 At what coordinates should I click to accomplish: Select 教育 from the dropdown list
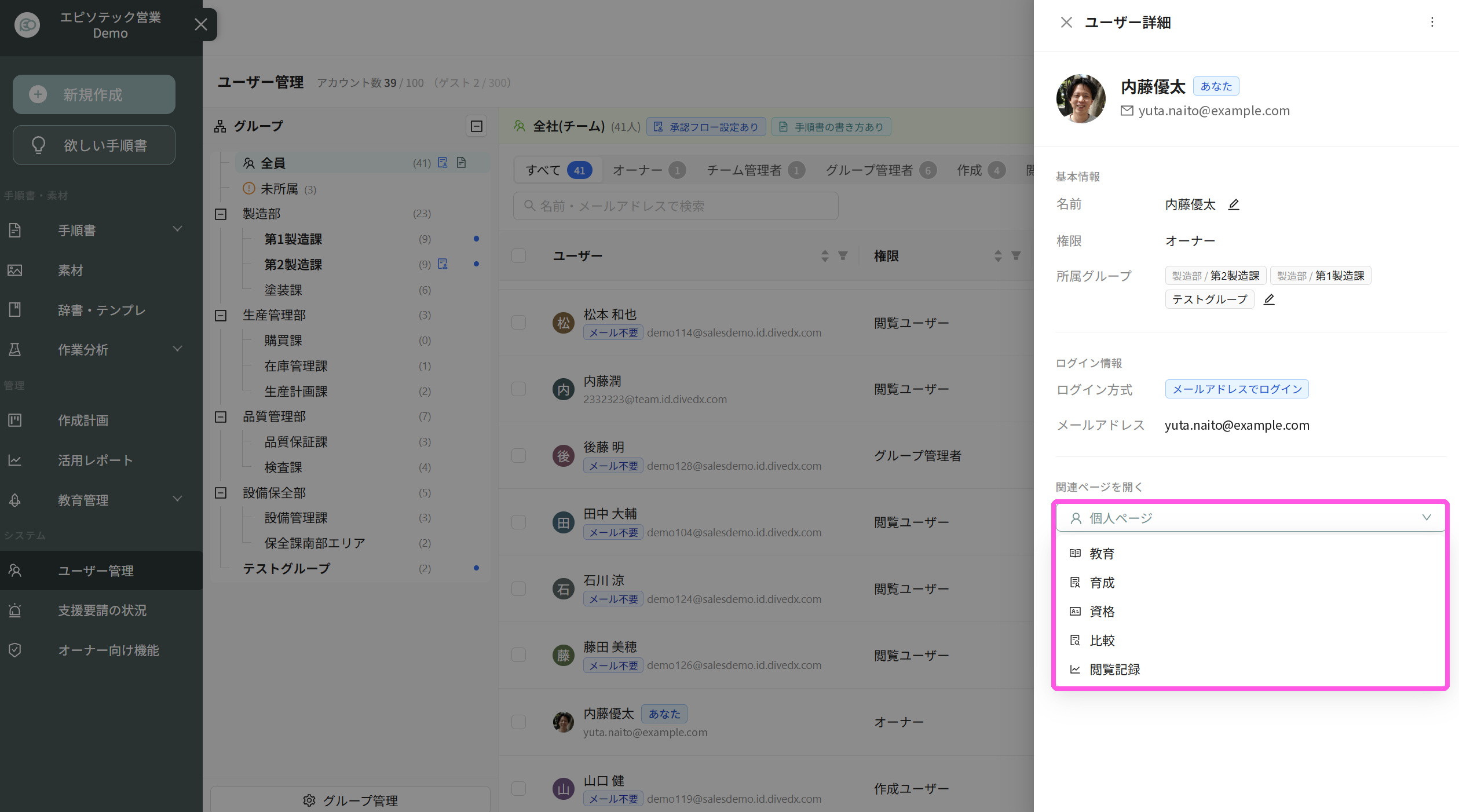(1251, 554)
